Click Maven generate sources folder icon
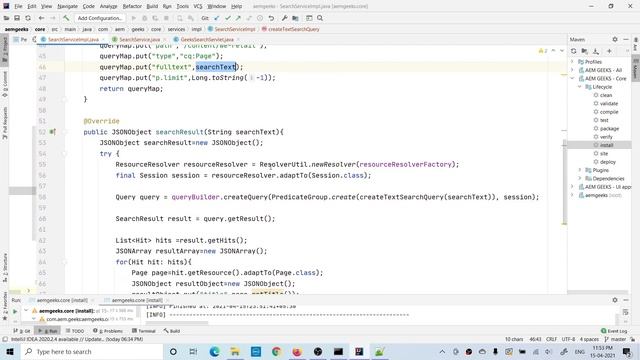Screen dimensions: 640x360 584,51
